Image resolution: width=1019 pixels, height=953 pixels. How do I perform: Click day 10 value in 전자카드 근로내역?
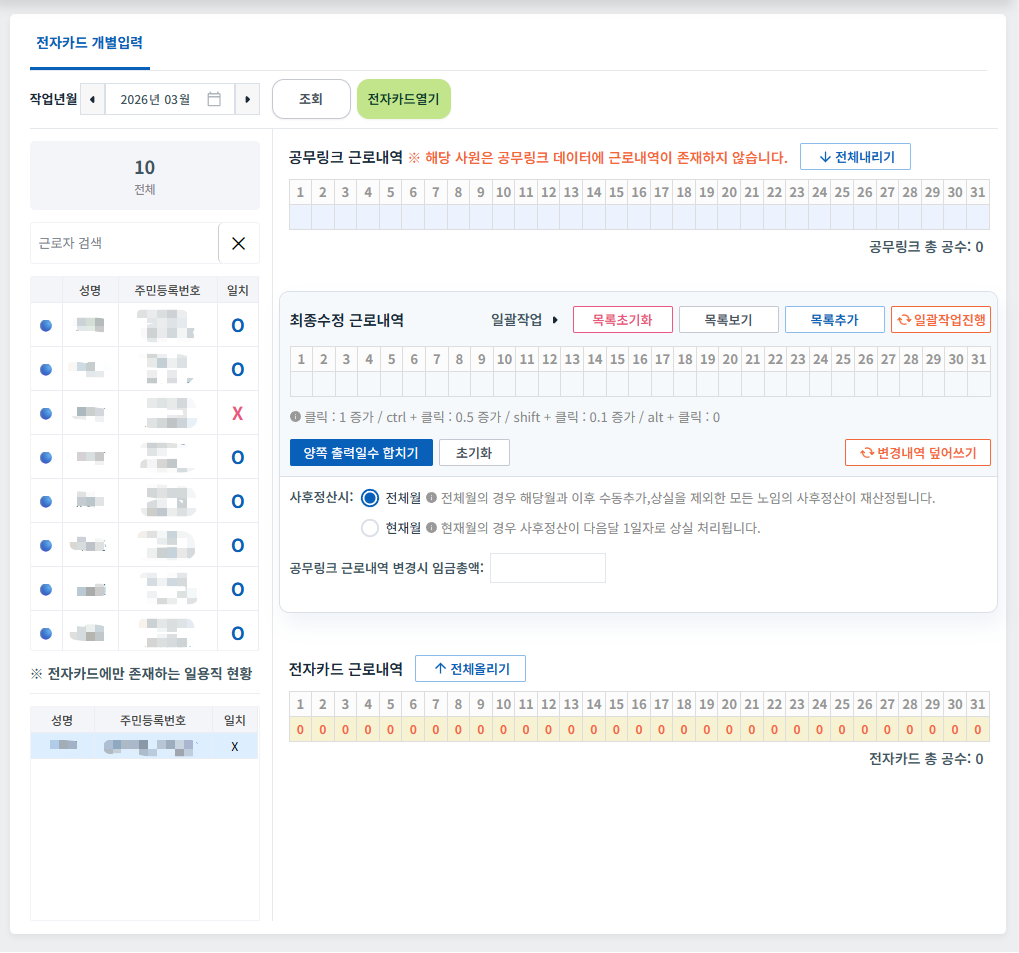(504, 729)
